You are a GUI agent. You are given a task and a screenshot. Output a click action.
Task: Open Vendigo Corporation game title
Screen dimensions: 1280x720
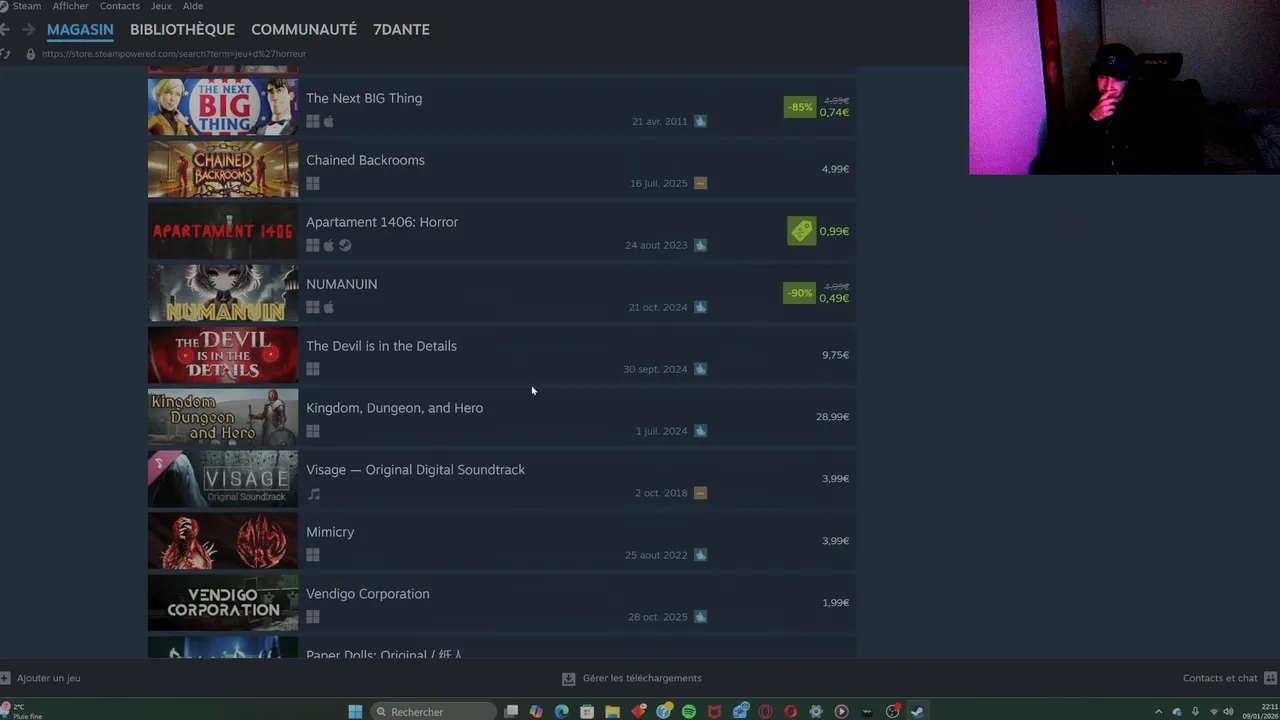pos(367,594)
